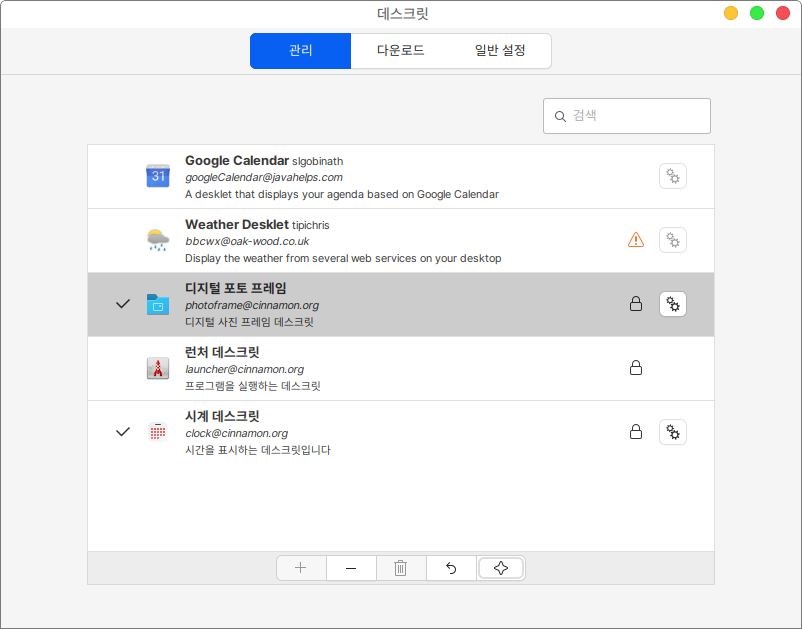Viewport: 802px width, 629px height.
Task: Click the star-shaped button in bottom toolbar
Action: pos(501,568)
